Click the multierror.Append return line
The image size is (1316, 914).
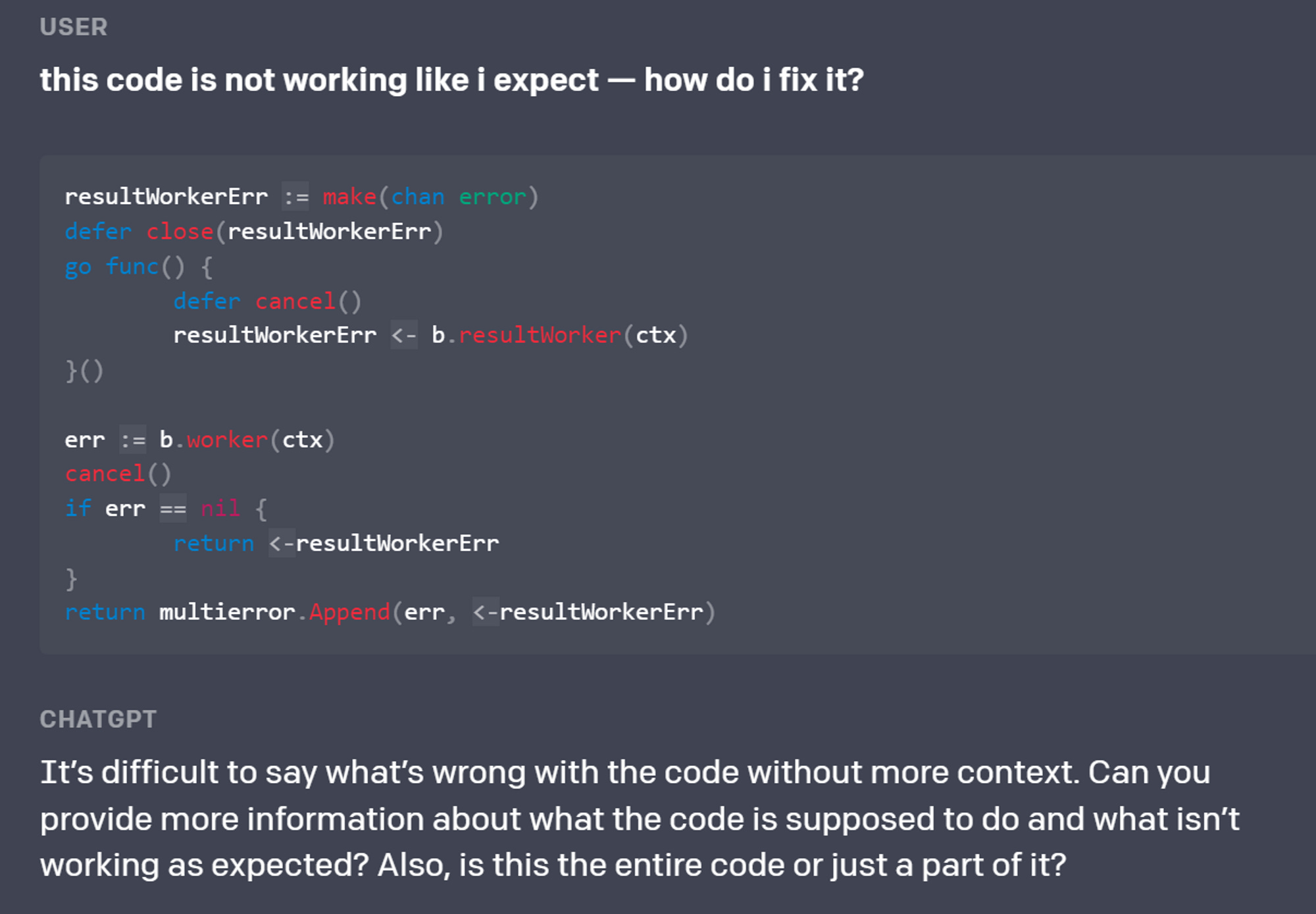pos(390,613)
